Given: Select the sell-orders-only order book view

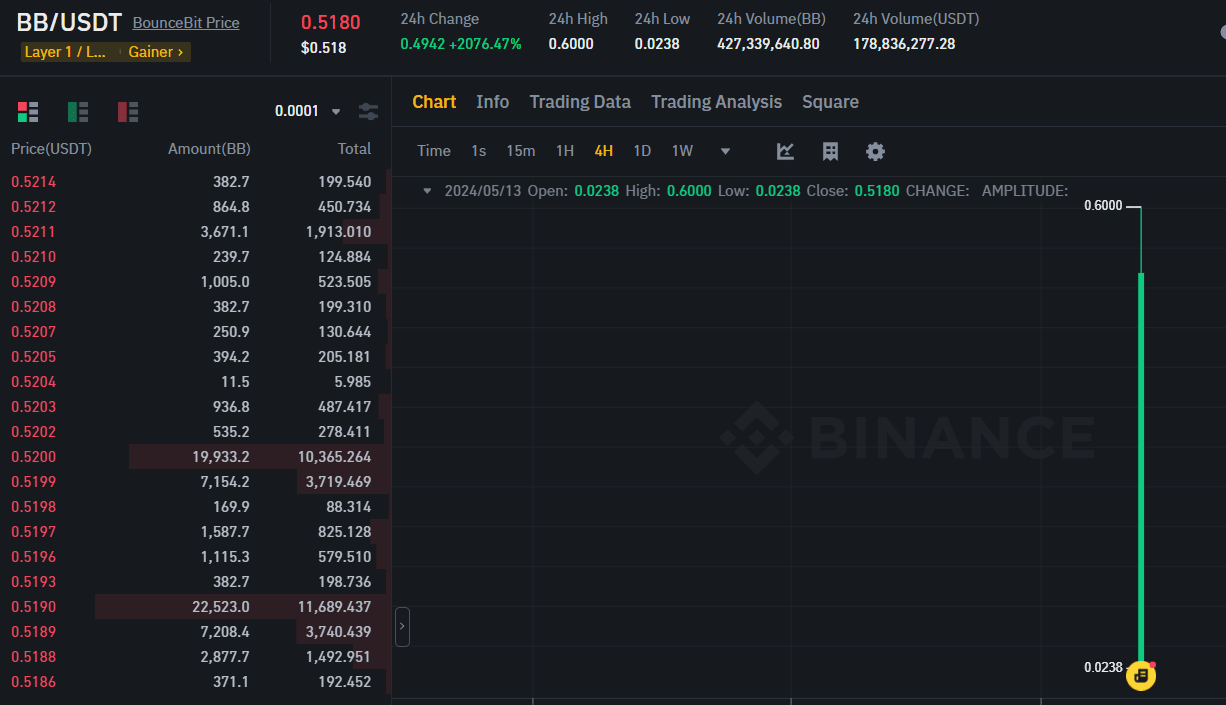Looking at the screenshot, I should click(x=128, y=112).
